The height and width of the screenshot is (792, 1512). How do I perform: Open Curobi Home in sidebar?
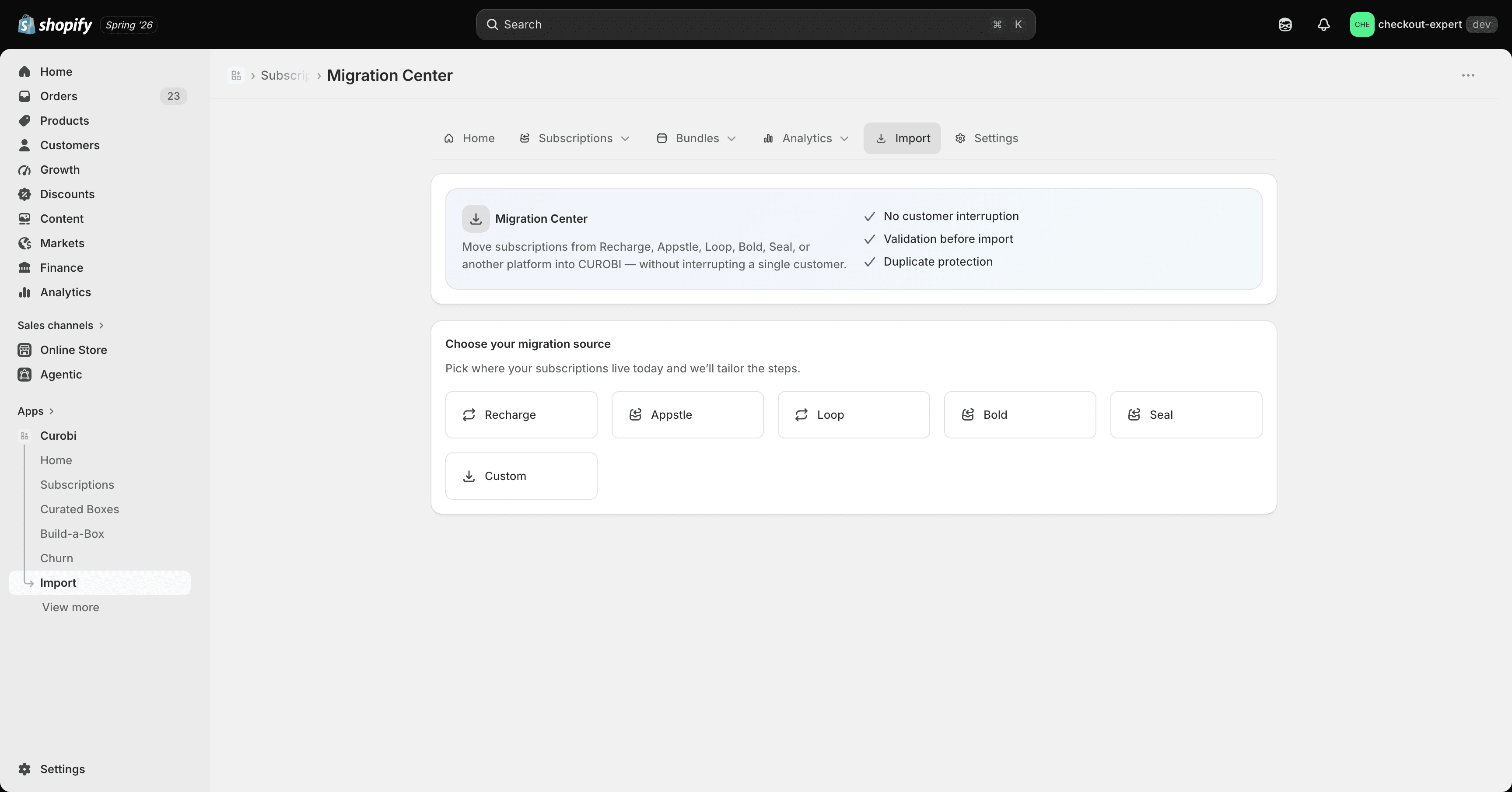click(56, 460)
